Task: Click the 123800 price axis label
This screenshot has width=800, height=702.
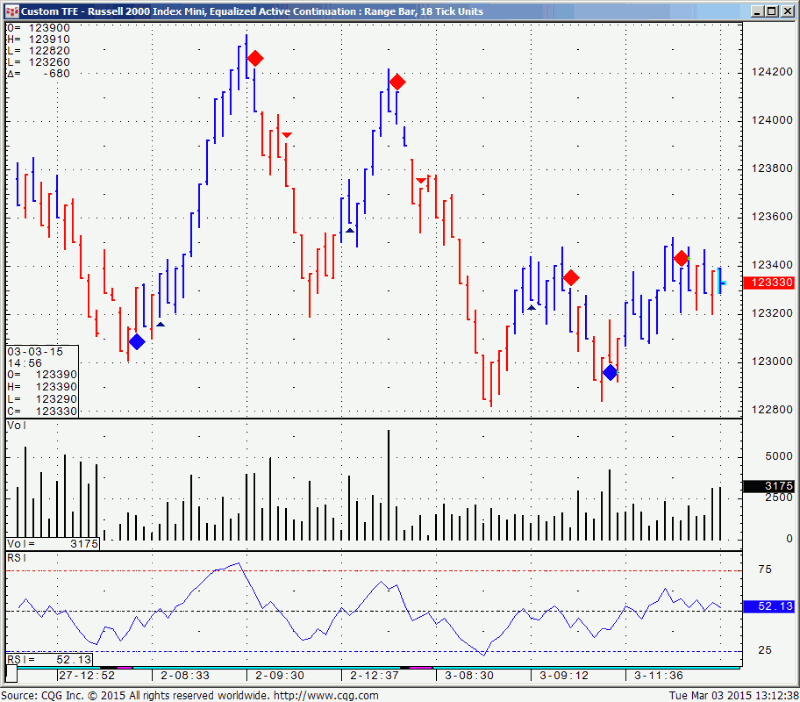Action: click(772, 168)
